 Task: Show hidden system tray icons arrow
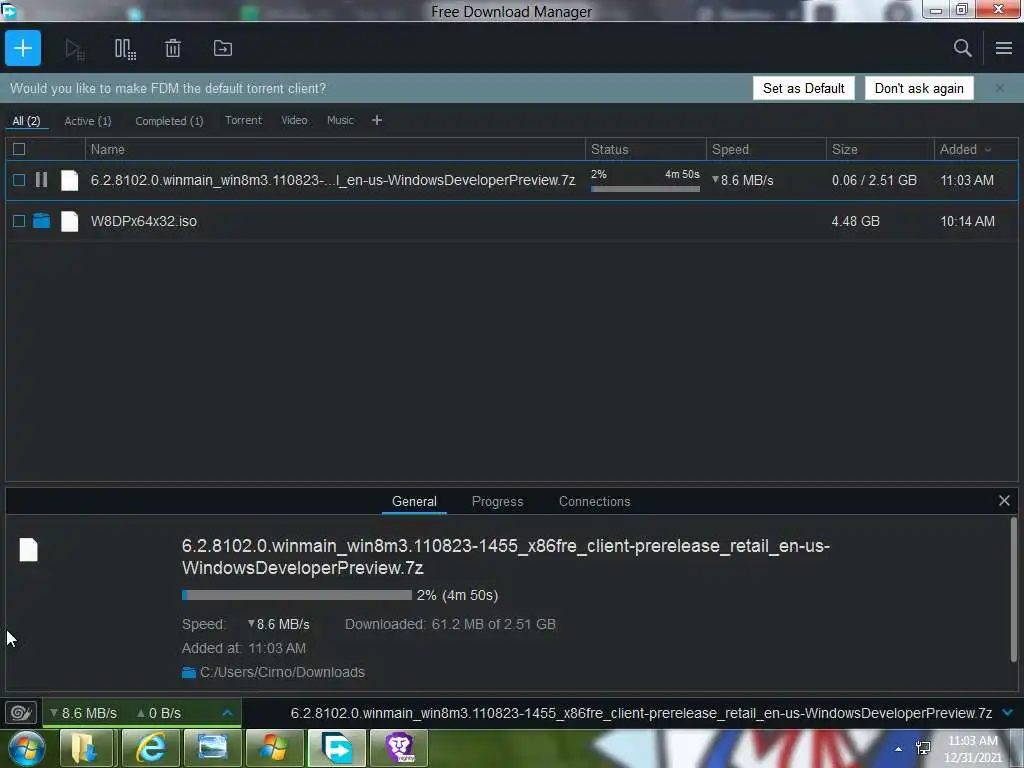coord(899,749)
